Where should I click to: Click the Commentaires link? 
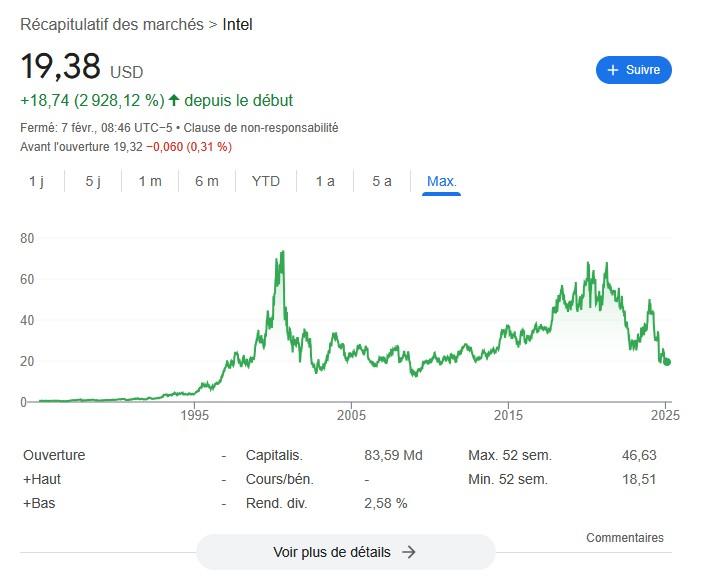click(x=625, y=538)
